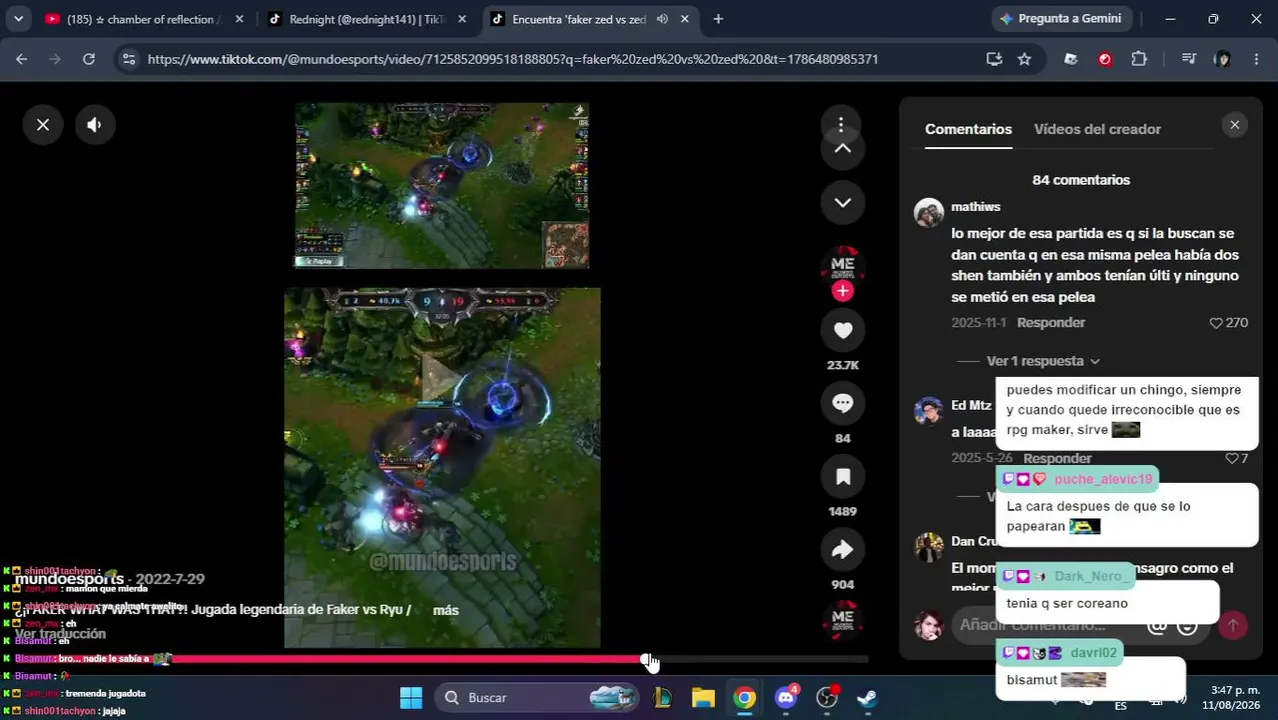Switch to the Comentarios tab
This screenshot has width=1278, height=720.
pyautogui.click(x=968, y=129)
